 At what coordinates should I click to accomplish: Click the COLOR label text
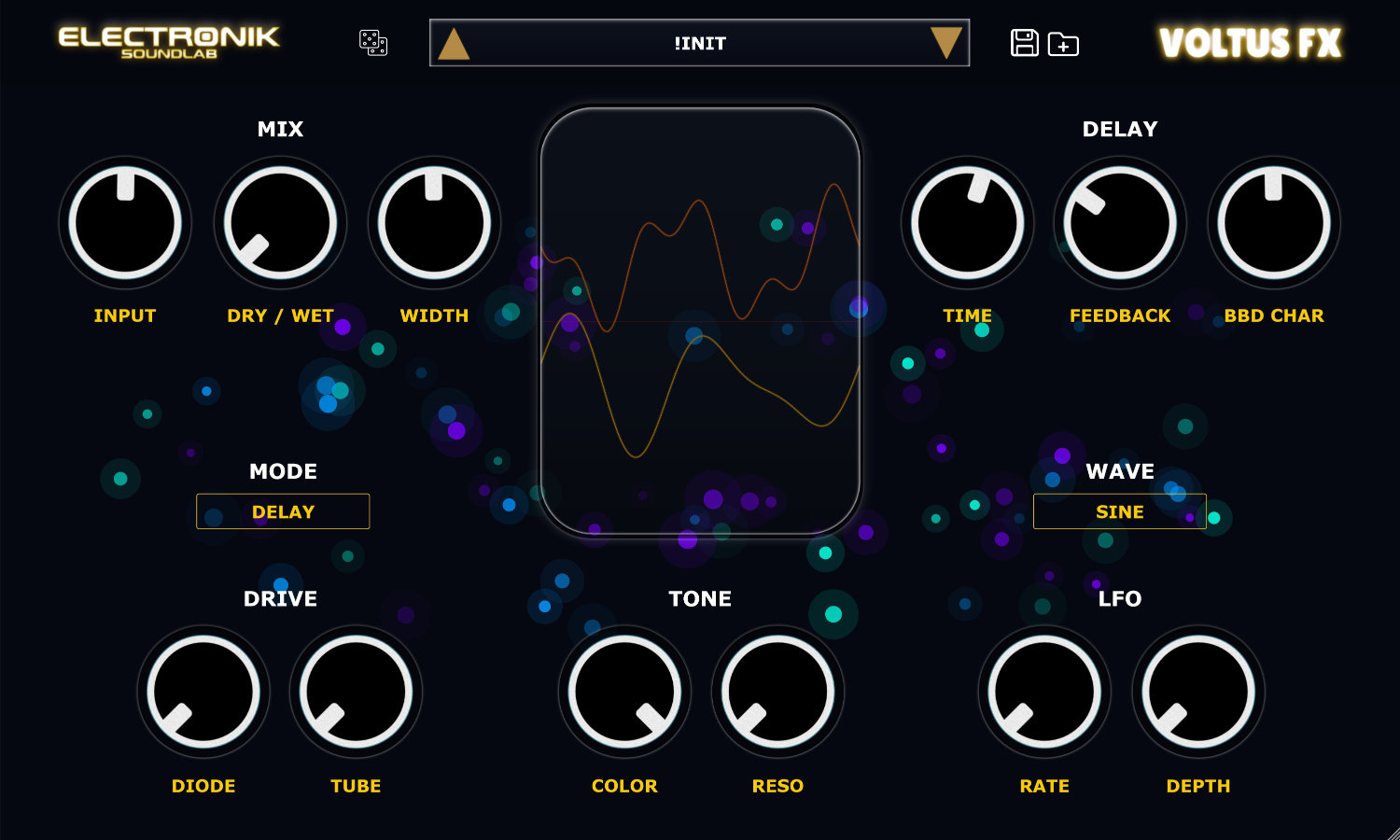(624, 786)
